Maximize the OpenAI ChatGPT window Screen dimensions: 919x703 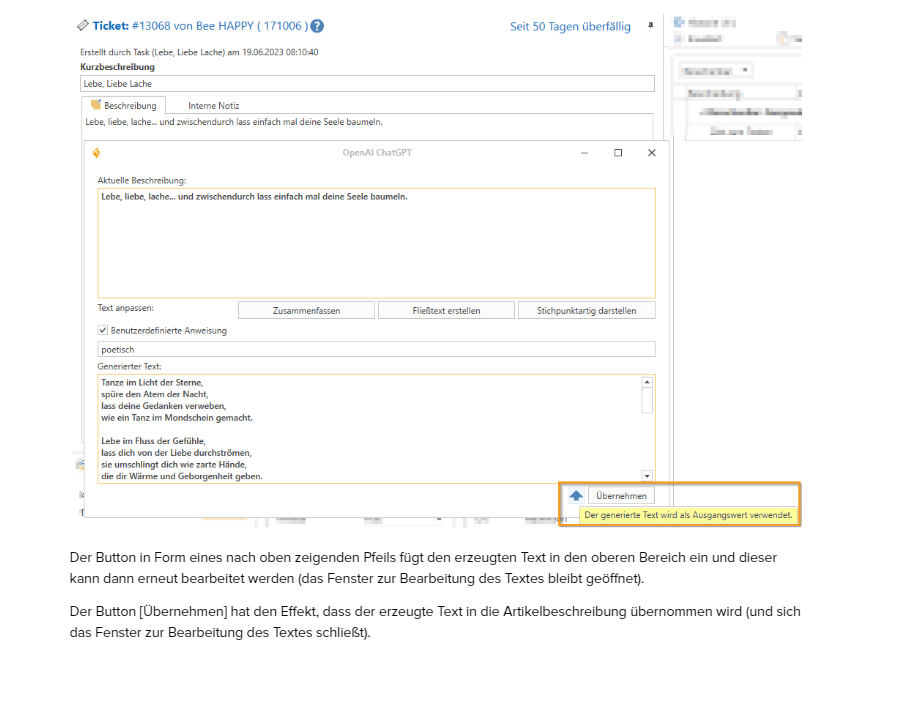pos(618,153)
